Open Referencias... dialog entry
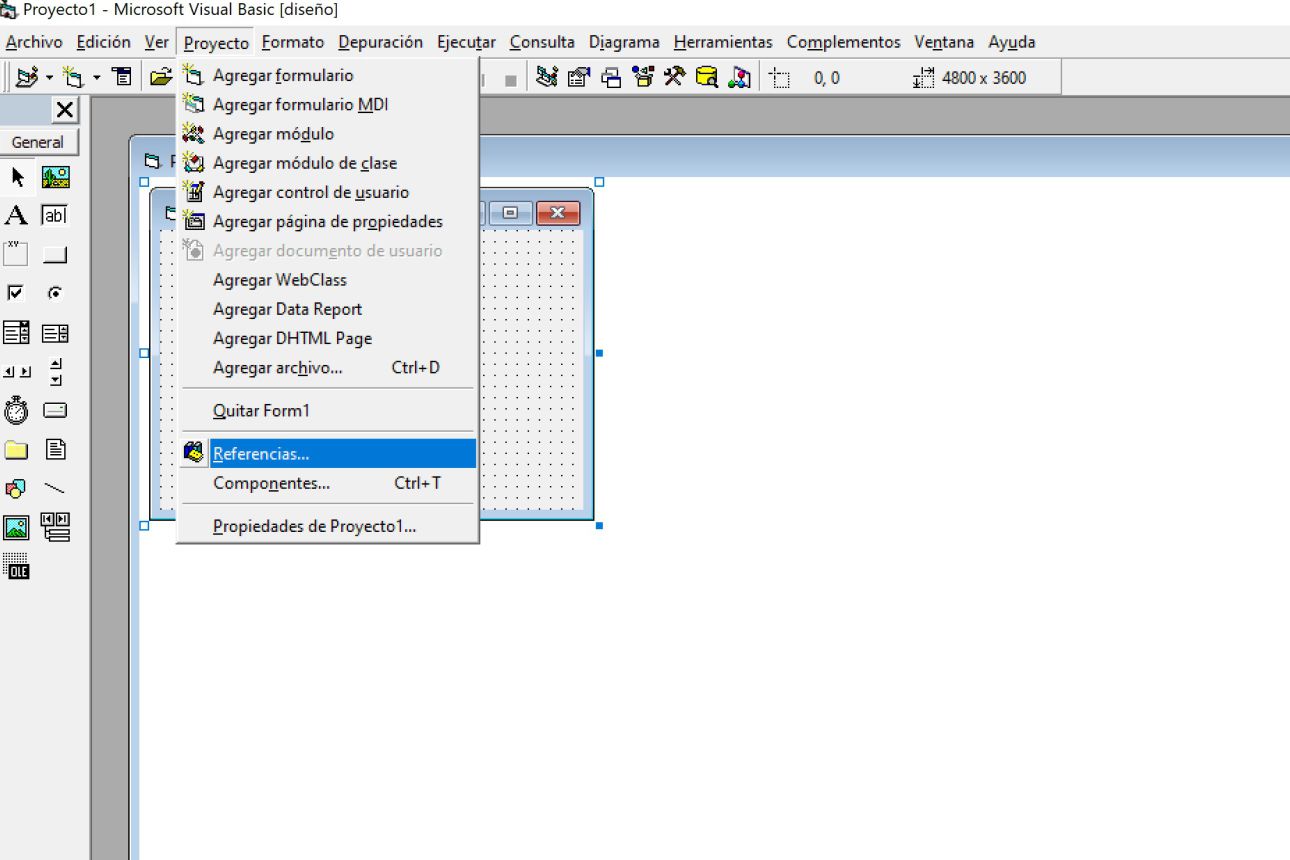The height and width of the screenshot is (860, 1290). [x=327, y=453]
